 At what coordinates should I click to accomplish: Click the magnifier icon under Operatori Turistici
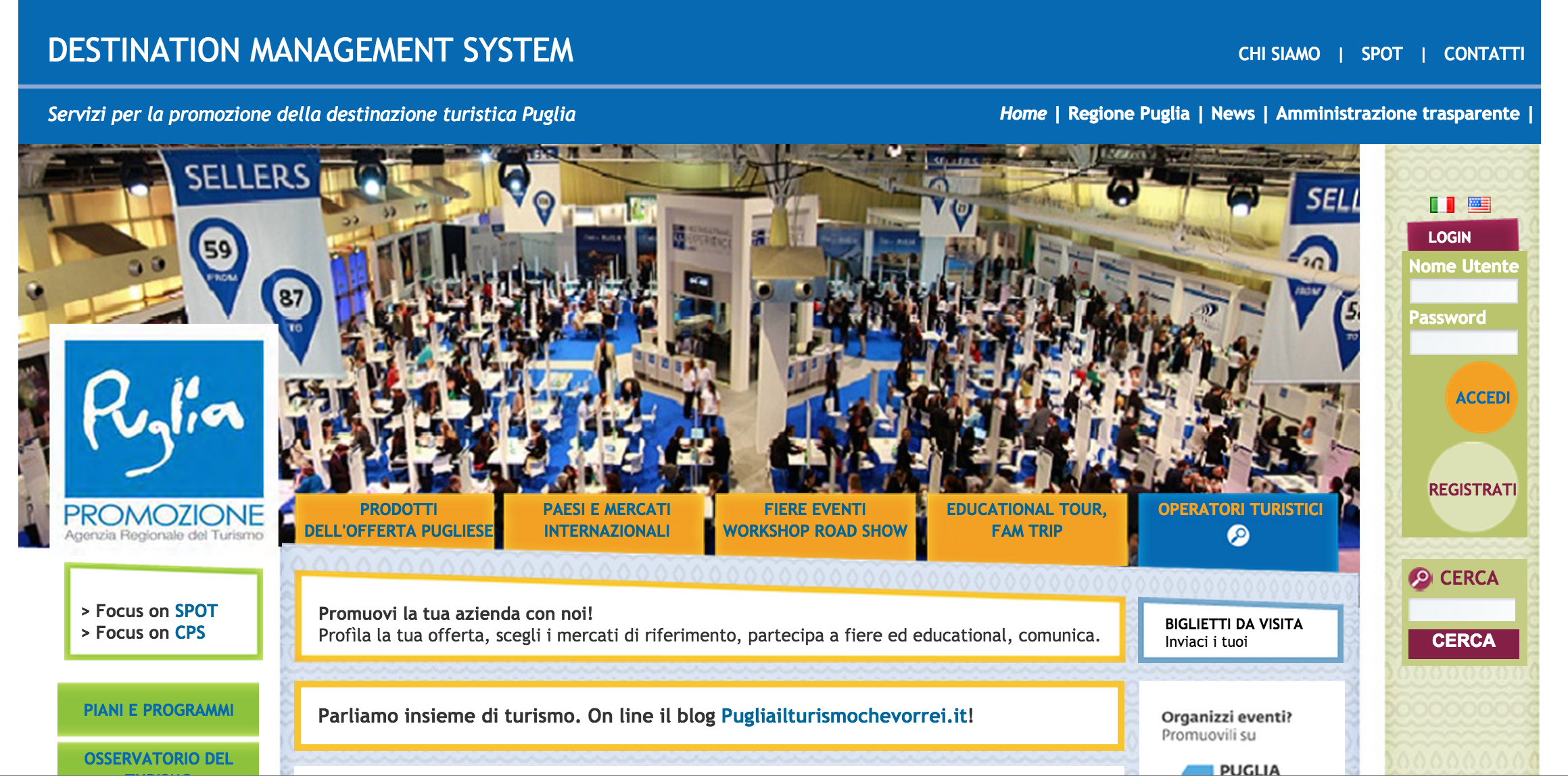click(1238, 535)
